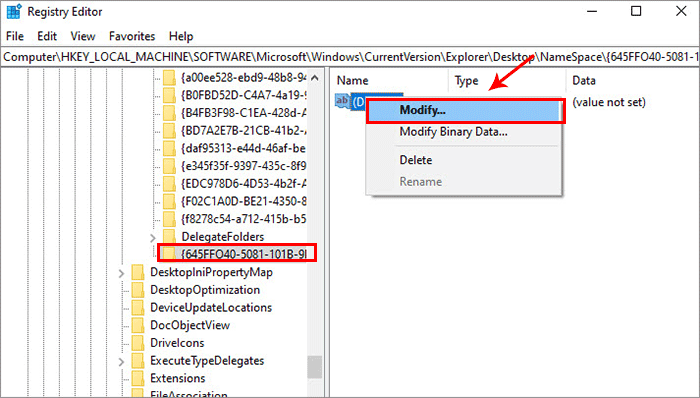Select the {B0FBD52D-C4A7-4a19 key

244,95
